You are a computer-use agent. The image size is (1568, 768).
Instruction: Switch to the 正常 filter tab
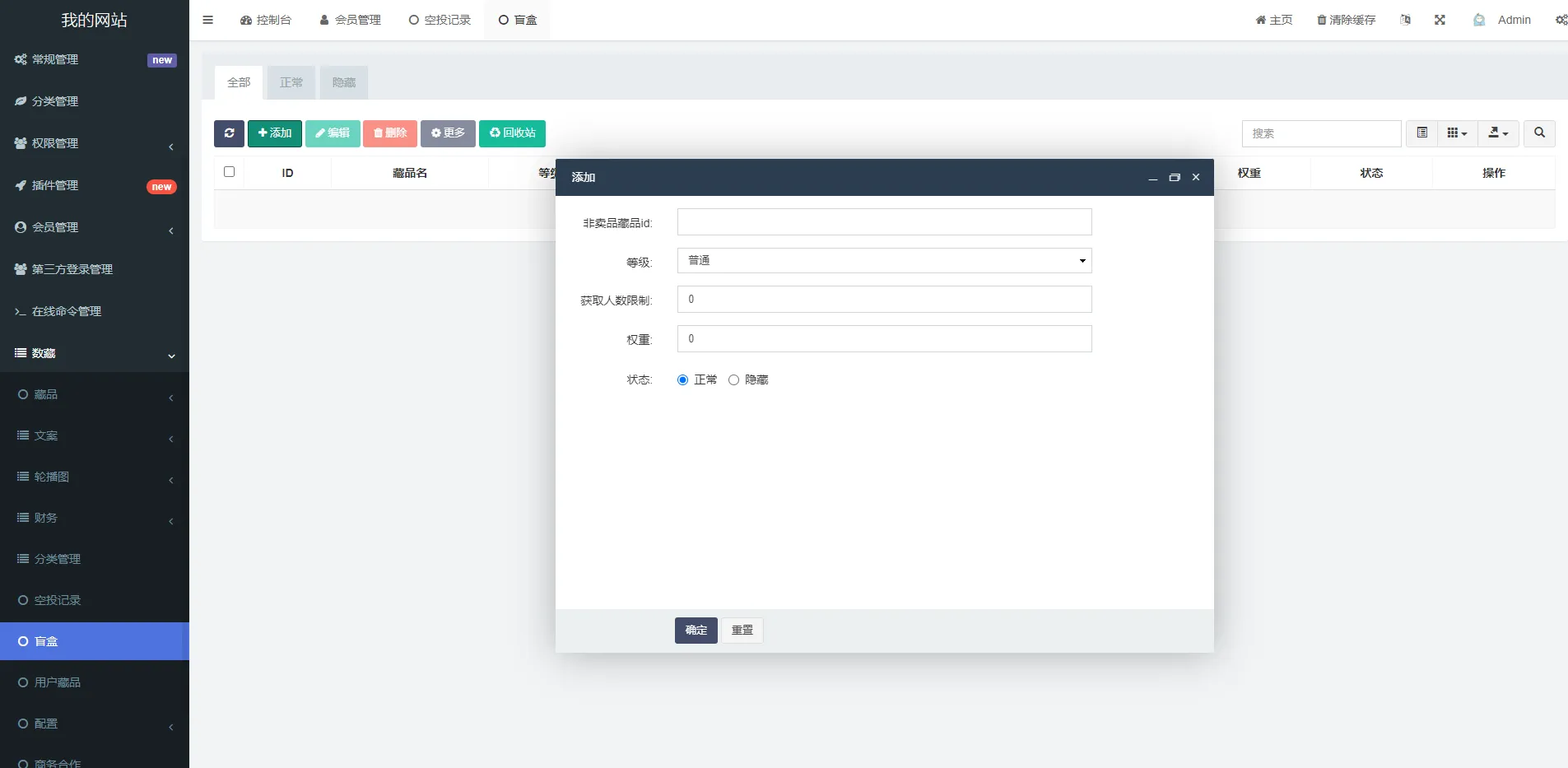point(291,83)
